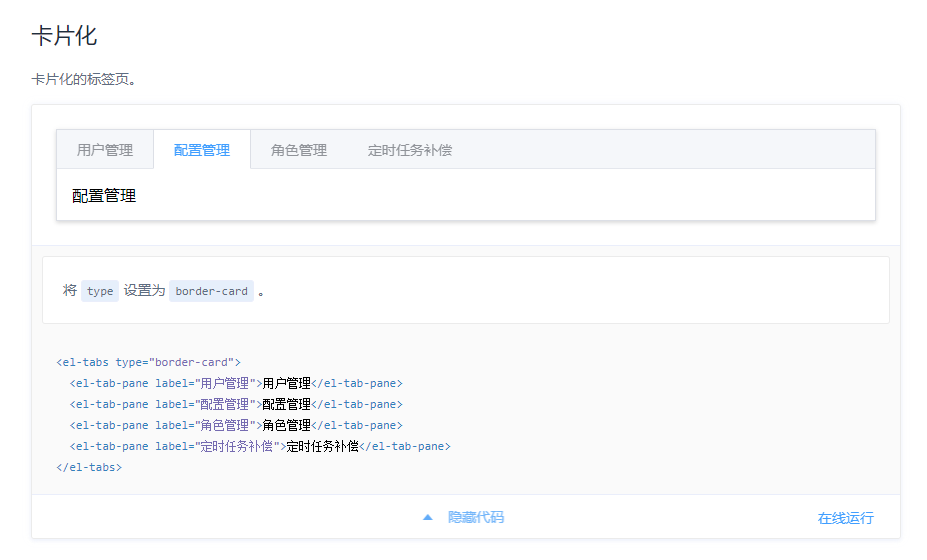Switch to the 定时任务补偿 tab
Screen dimensions: 927x560
coord(410,150)
